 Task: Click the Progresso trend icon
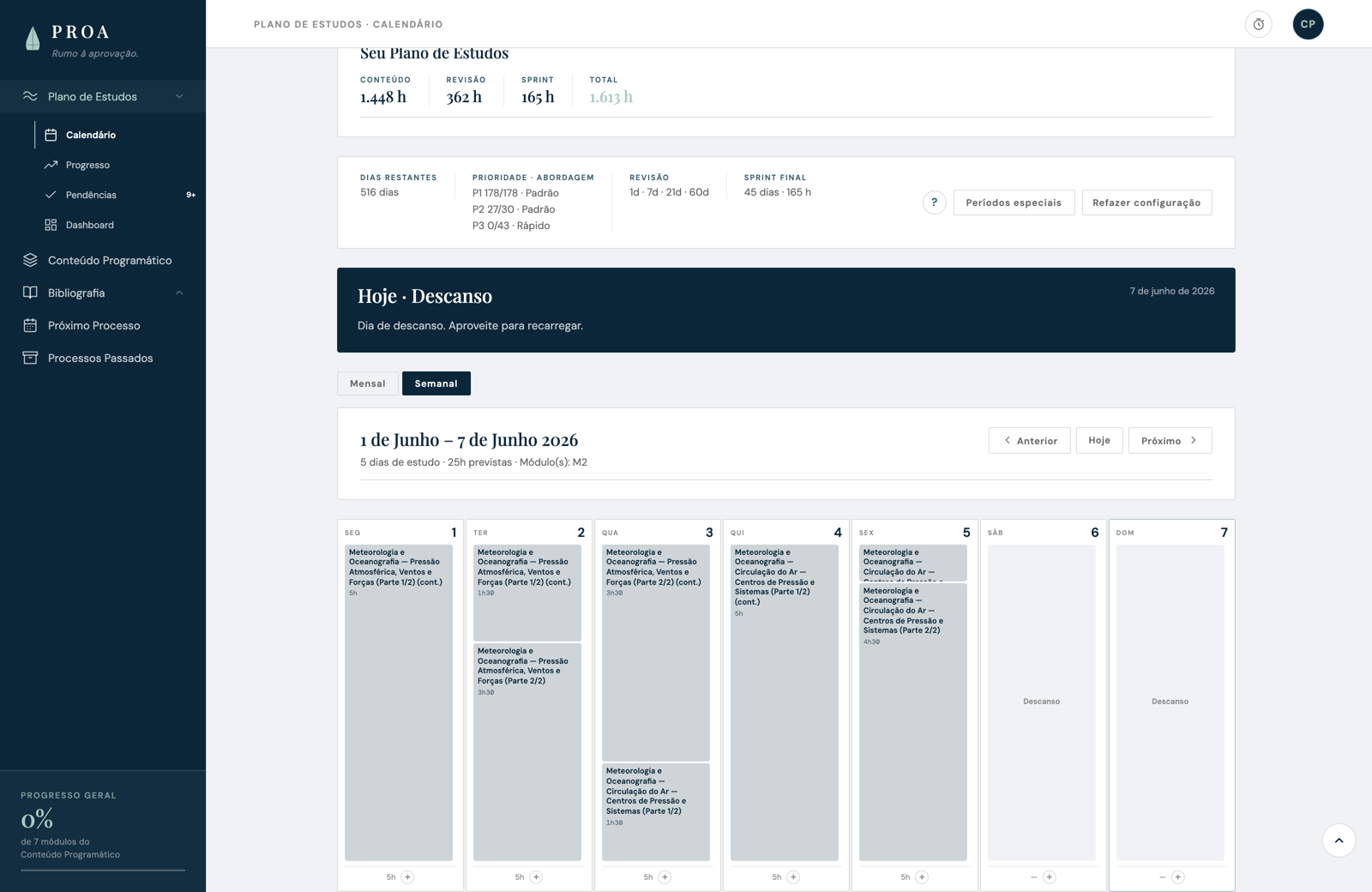(x=51, y=165)
